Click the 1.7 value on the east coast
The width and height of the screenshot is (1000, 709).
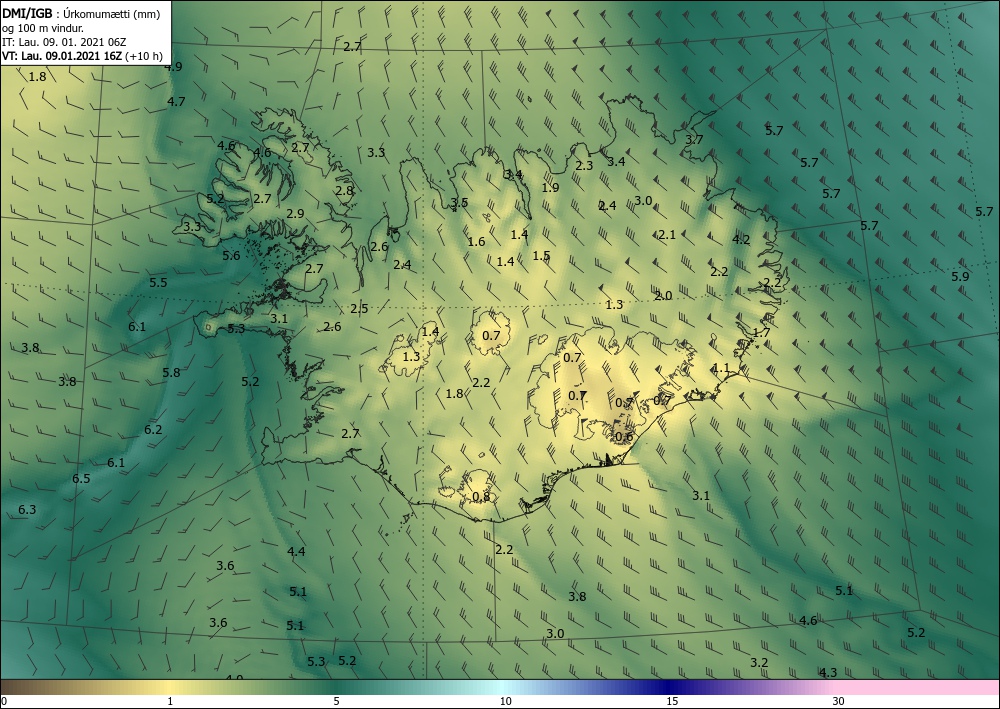tap(761, 332)
